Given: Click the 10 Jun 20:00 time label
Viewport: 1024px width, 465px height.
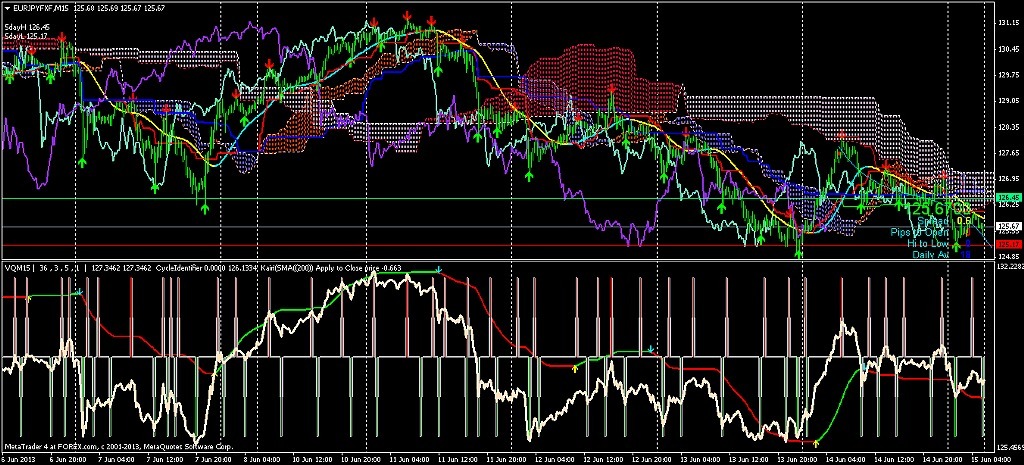Looking at the screenshot, I should tap(361, 460).
